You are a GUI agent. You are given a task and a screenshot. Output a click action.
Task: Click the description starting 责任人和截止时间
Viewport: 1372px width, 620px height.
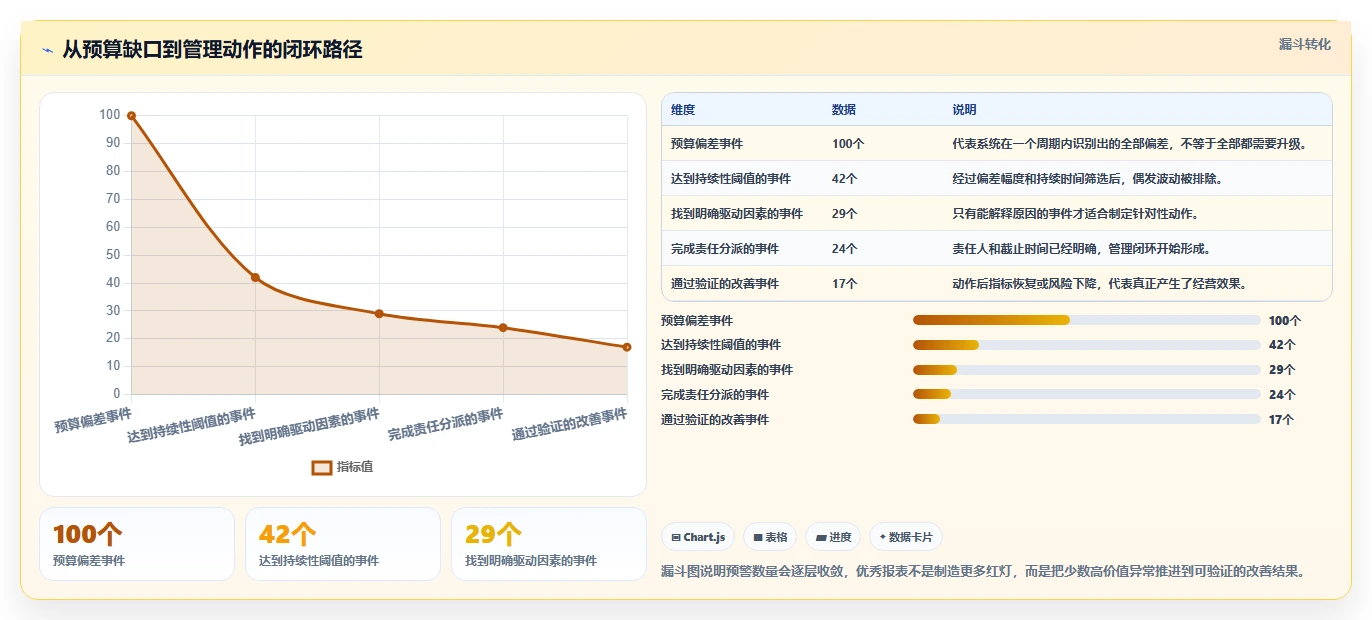pos(1083,249)
